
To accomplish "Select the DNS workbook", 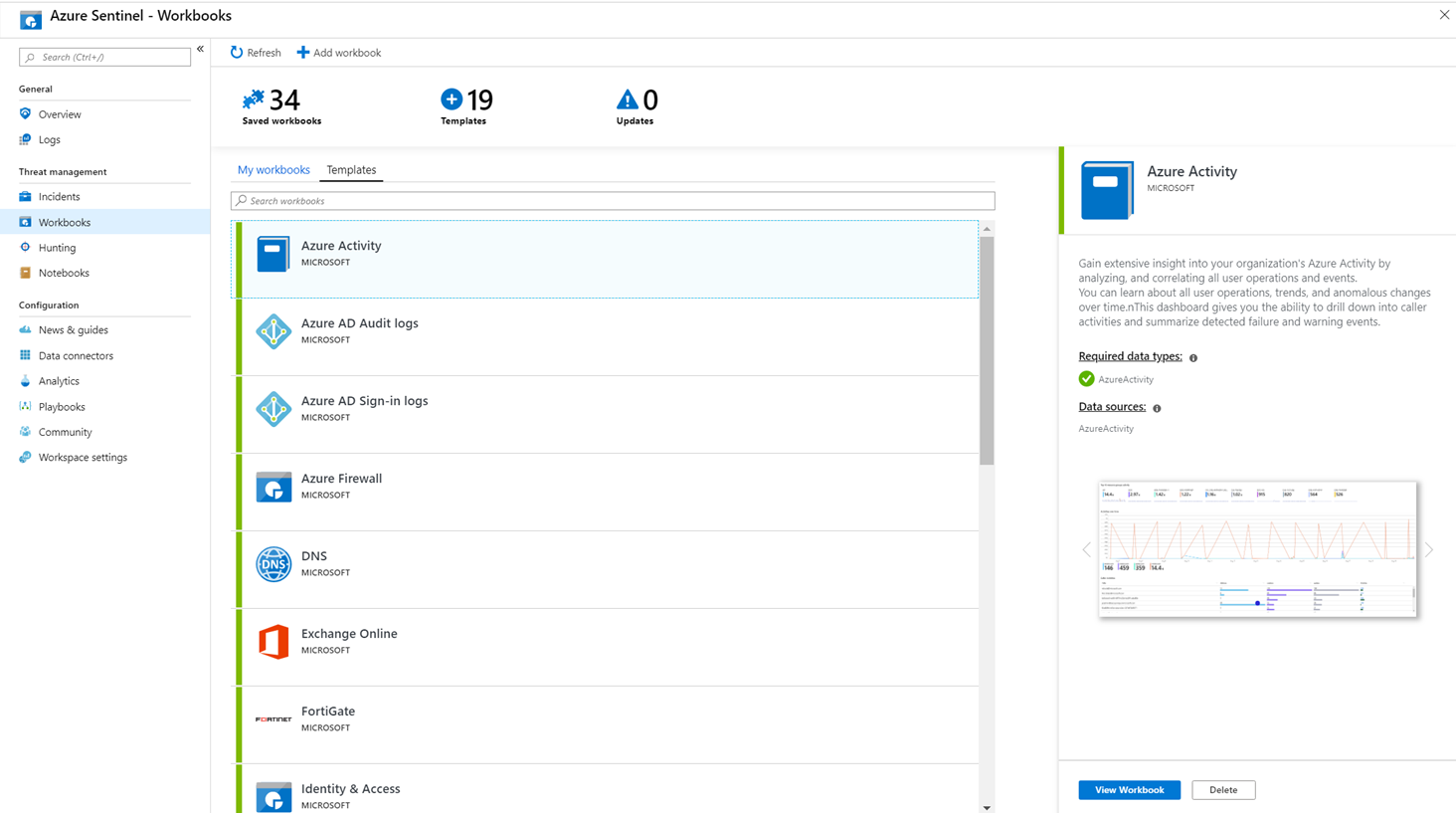I will click(x=605, y=570).
